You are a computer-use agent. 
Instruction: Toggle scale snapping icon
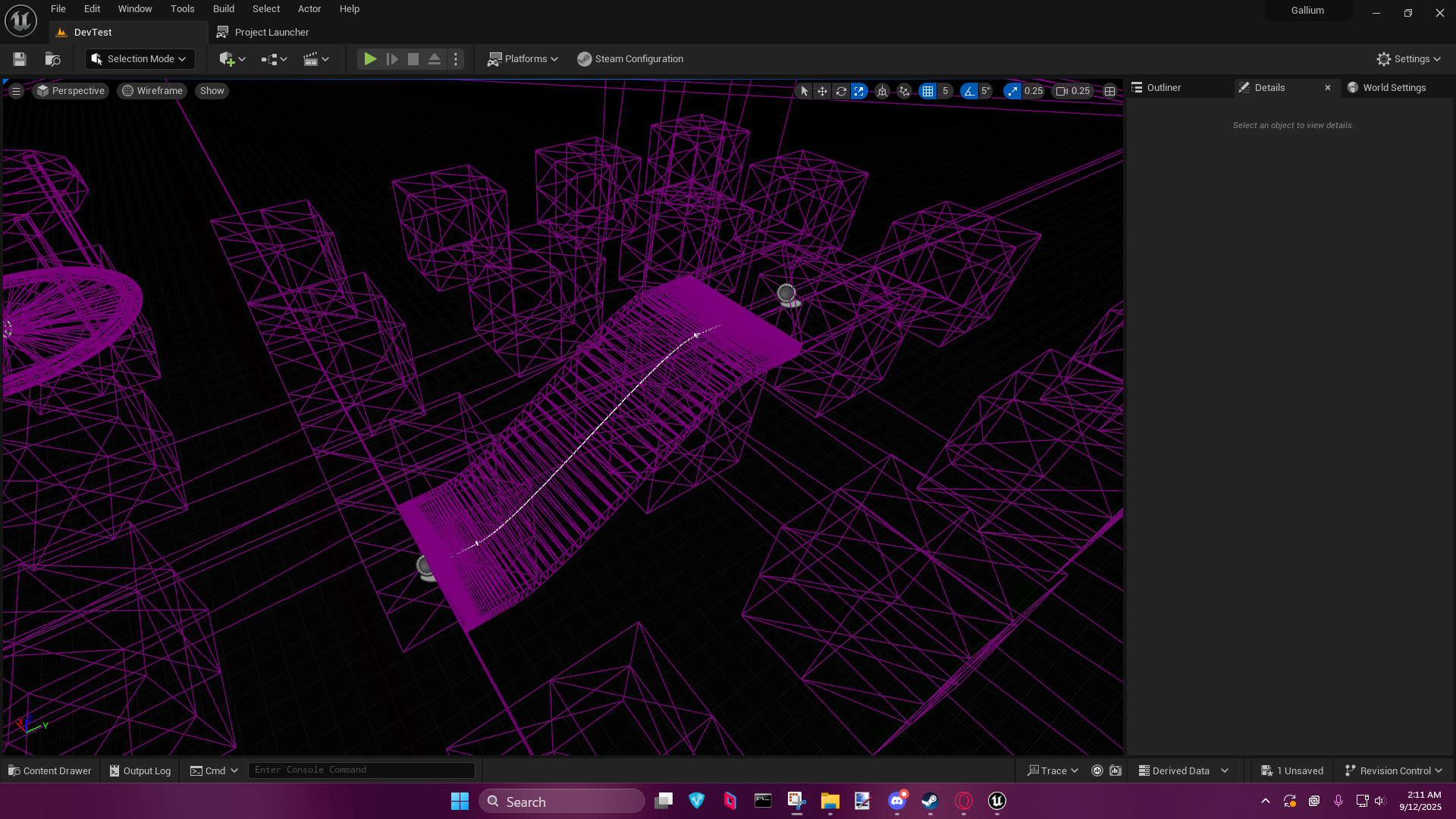tap(1012, 91)
